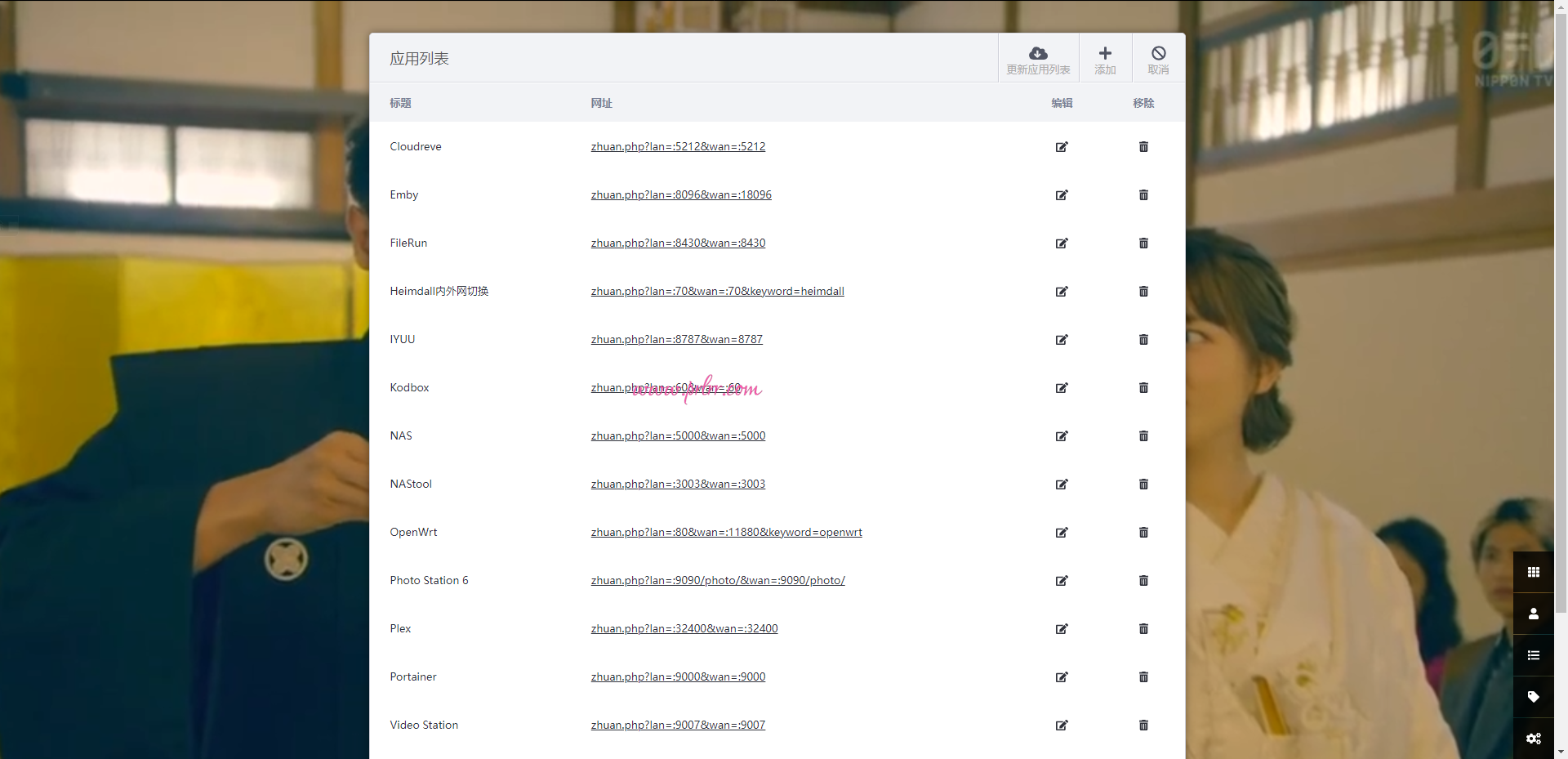This screenshot has width=1568, height=759.
Task: Delete the Emby application entry
Action: pyautogui.click(x=1143, y=195)
